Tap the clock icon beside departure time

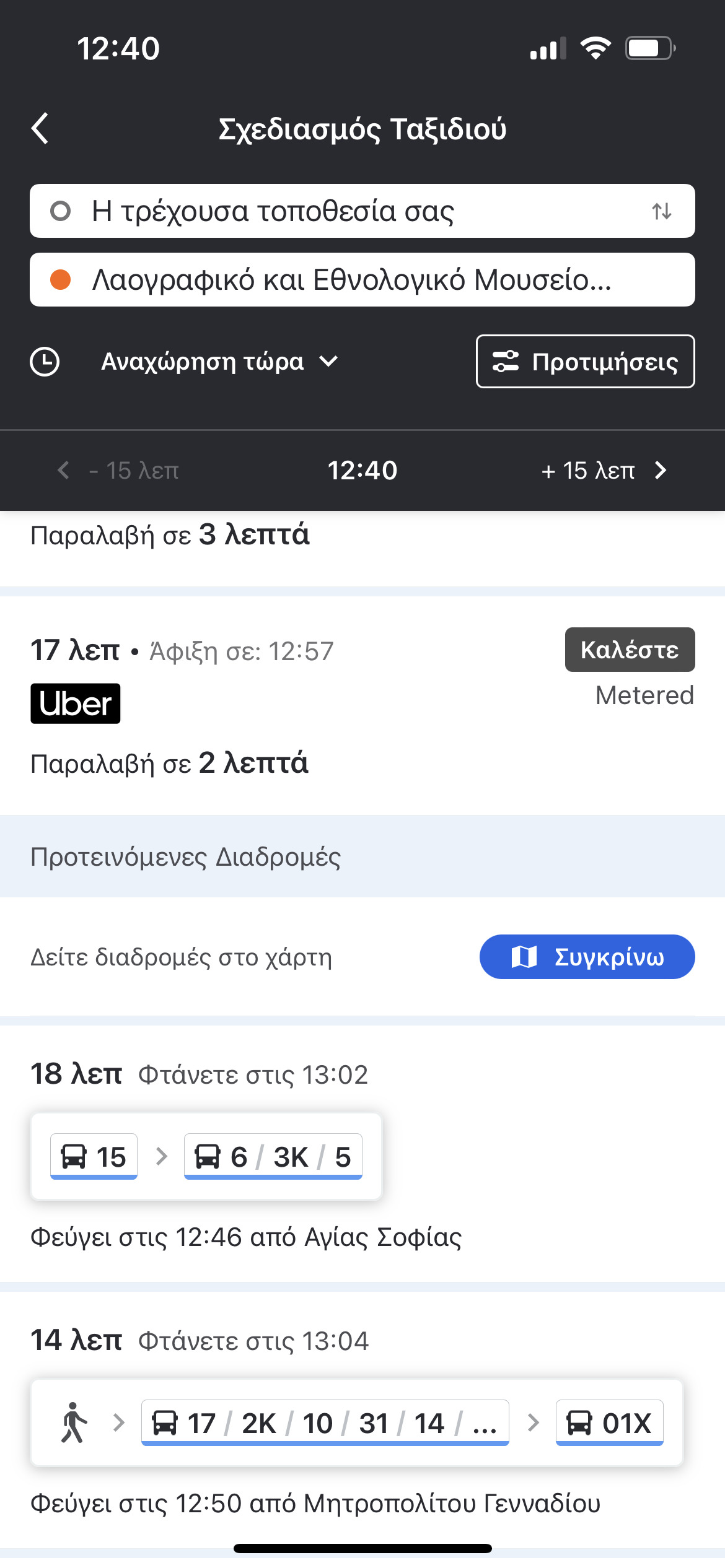point(45,362)
